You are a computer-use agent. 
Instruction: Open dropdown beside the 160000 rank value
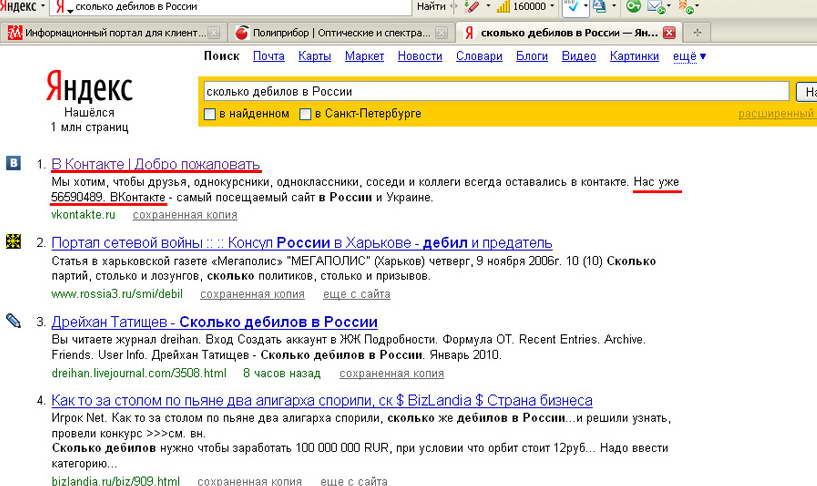552,7
